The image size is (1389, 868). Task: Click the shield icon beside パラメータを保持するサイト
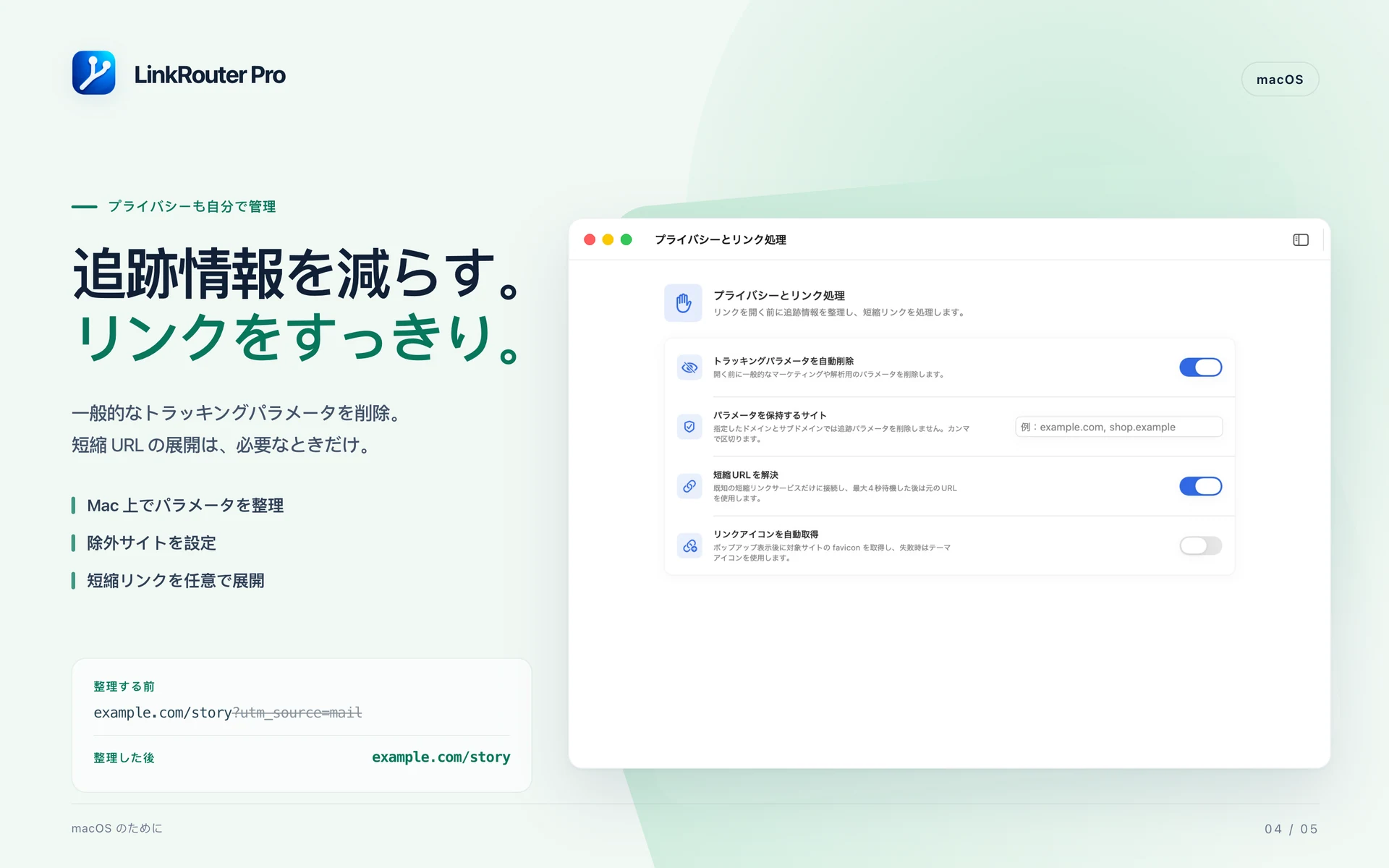point(689,427)
